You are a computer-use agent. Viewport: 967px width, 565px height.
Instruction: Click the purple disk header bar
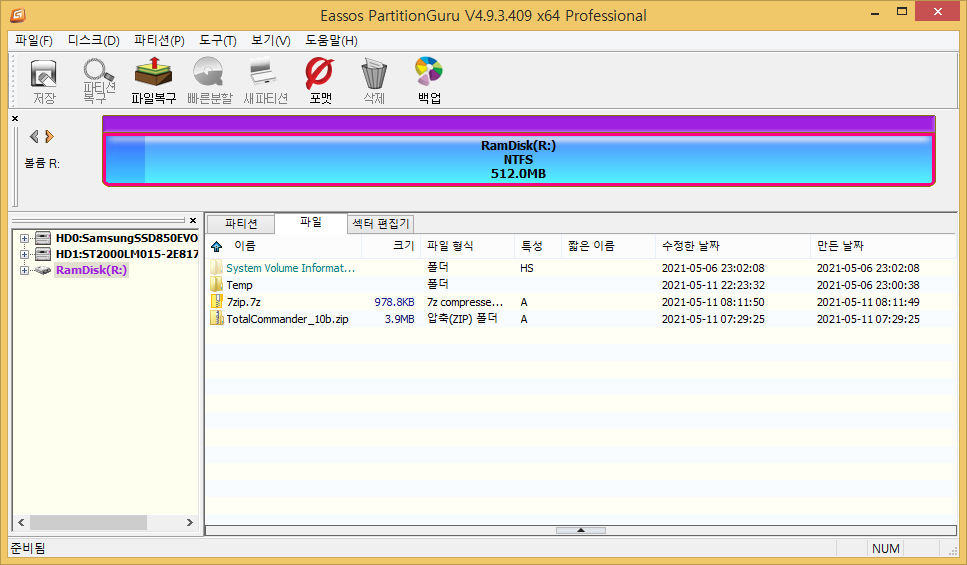point(519,123)
